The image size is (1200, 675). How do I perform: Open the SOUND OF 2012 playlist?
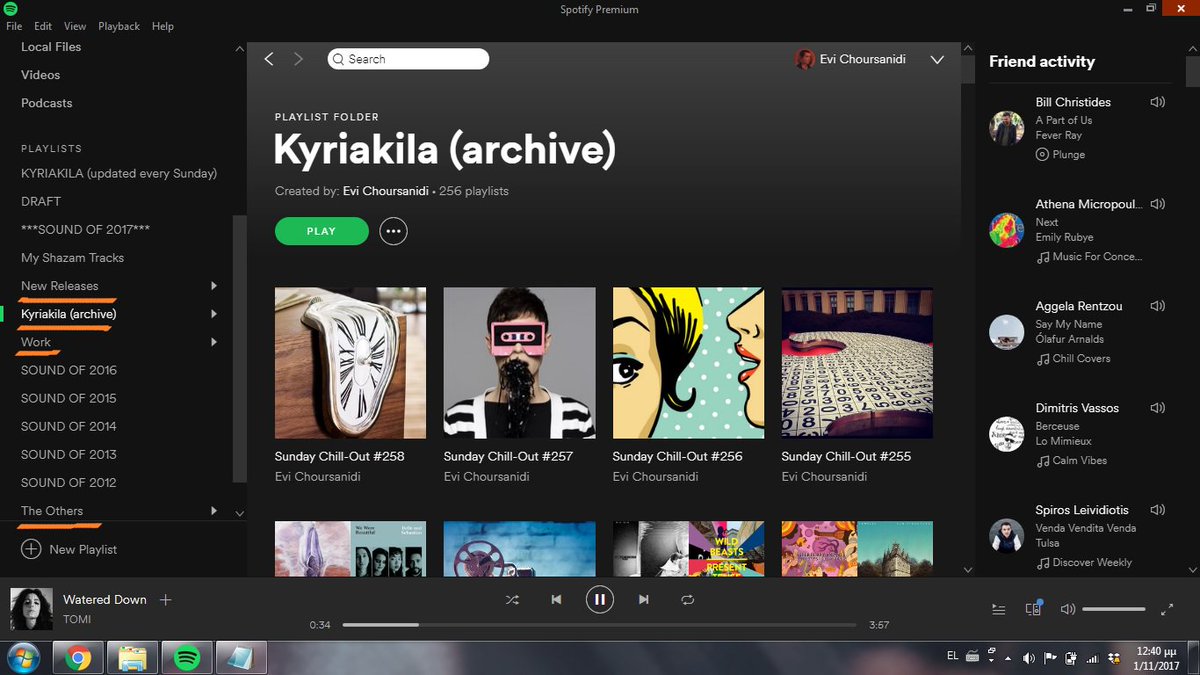69,482
